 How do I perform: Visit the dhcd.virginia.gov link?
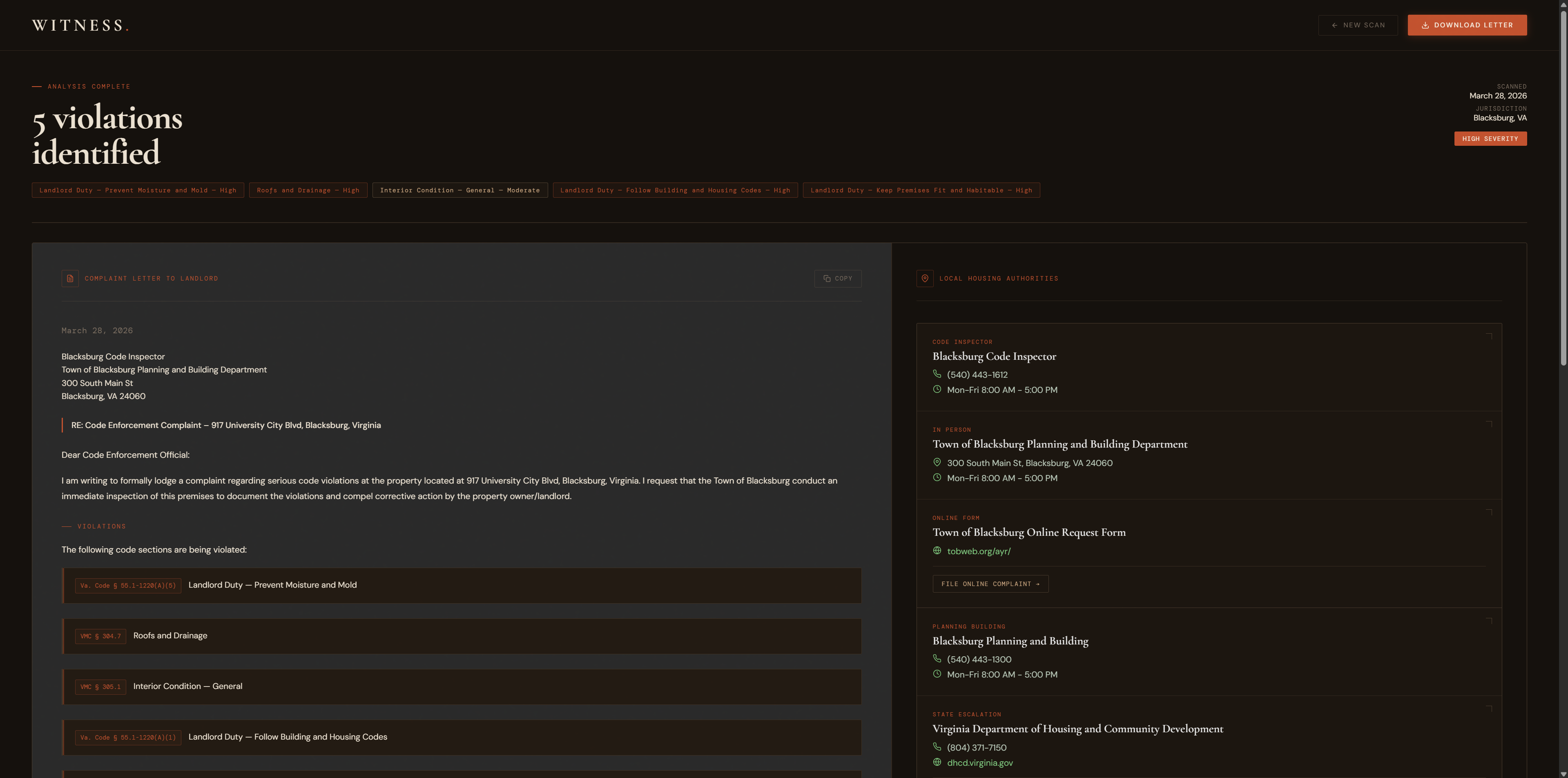coord(979,762)
